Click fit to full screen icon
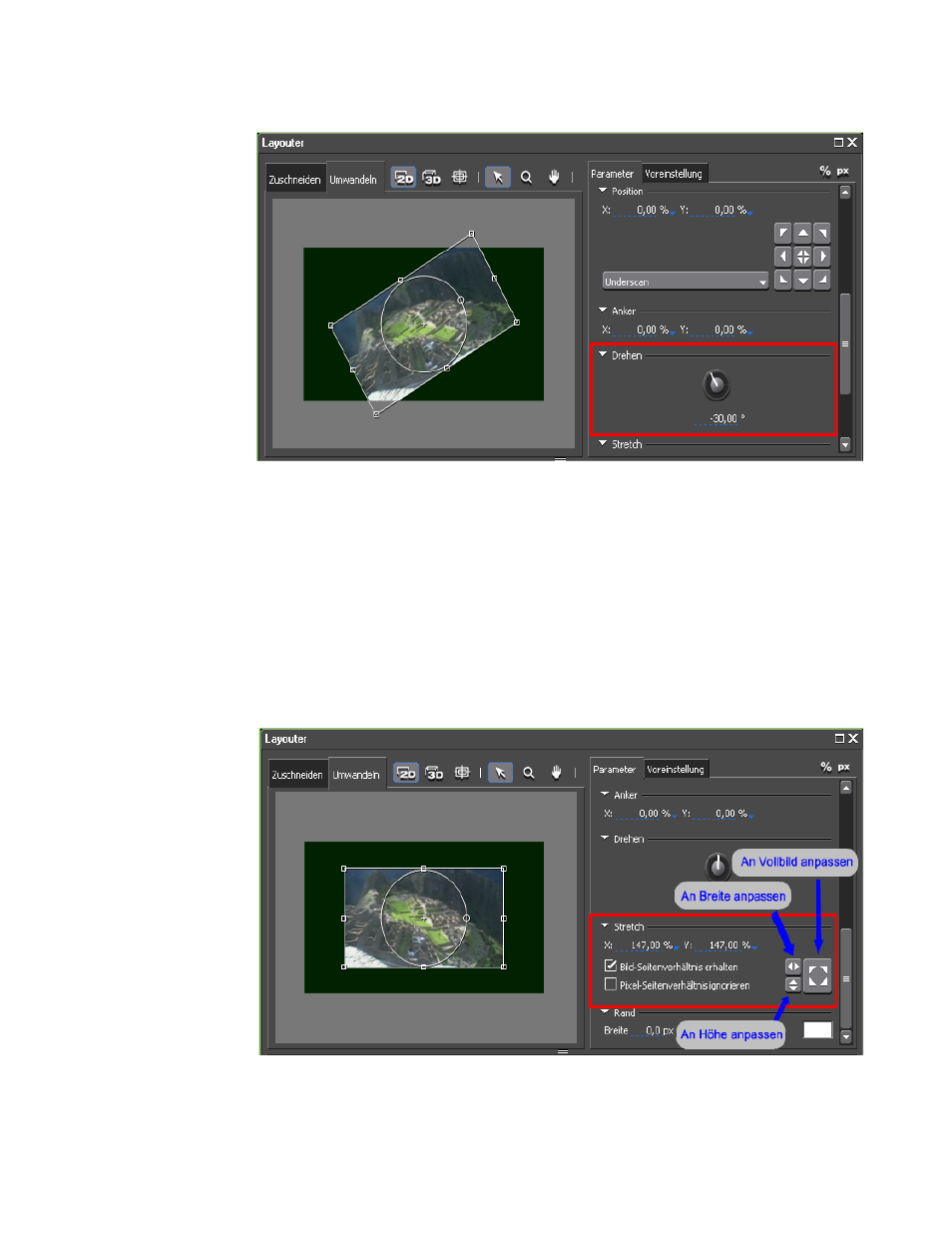The width and height of the screenshot is (952, 1233). 817,975
